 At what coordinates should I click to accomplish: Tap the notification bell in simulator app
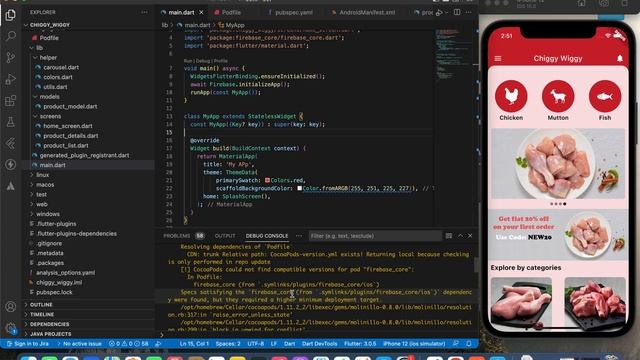pyautogui.click(x=620, y=59)
